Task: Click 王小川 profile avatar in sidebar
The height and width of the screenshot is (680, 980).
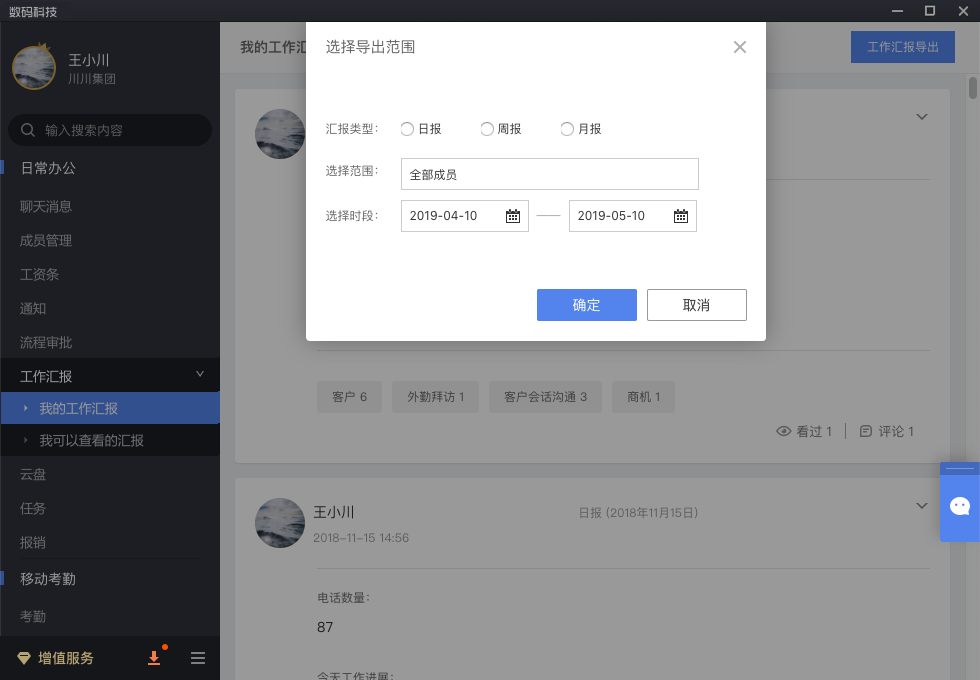Action: tap(34, 68)
